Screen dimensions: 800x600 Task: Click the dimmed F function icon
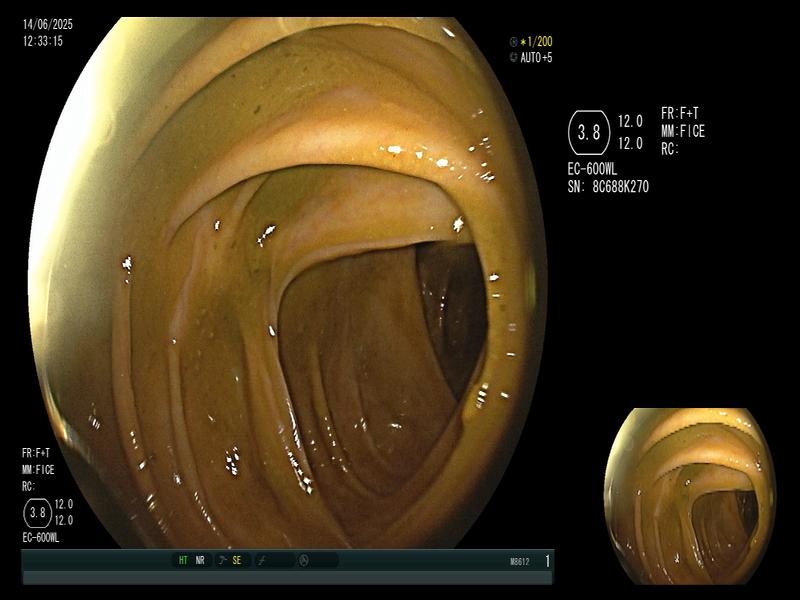(262, 561)
